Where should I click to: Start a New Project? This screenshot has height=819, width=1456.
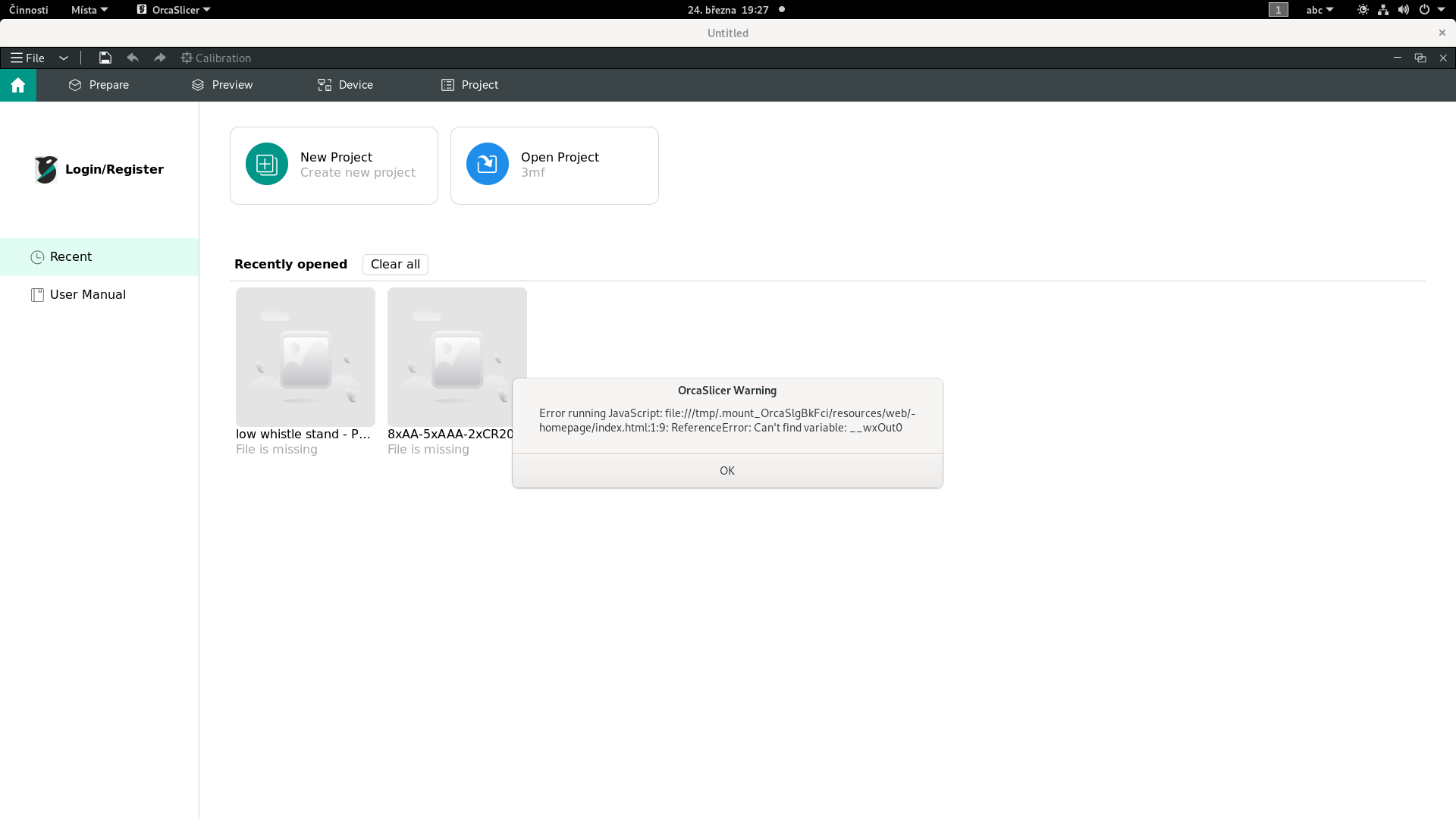[334, 165]
